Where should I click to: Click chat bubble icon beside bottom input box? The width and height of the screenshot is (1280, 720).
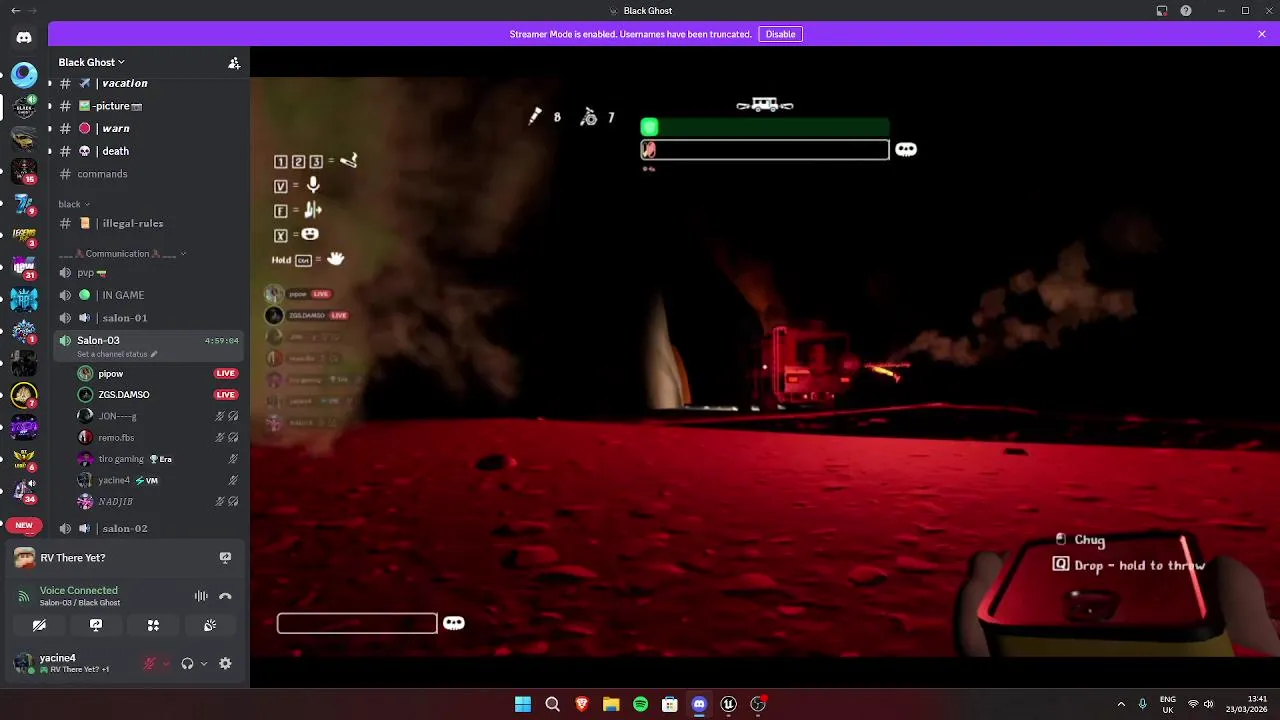click(454, 623)
